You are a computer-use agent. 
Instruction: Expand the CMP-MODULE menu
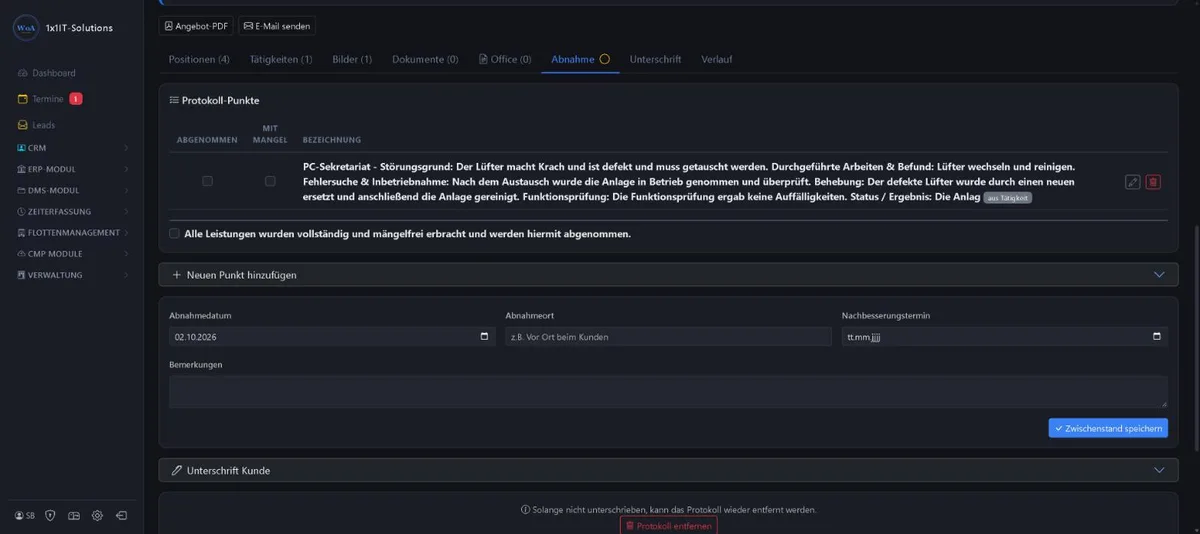72,253
